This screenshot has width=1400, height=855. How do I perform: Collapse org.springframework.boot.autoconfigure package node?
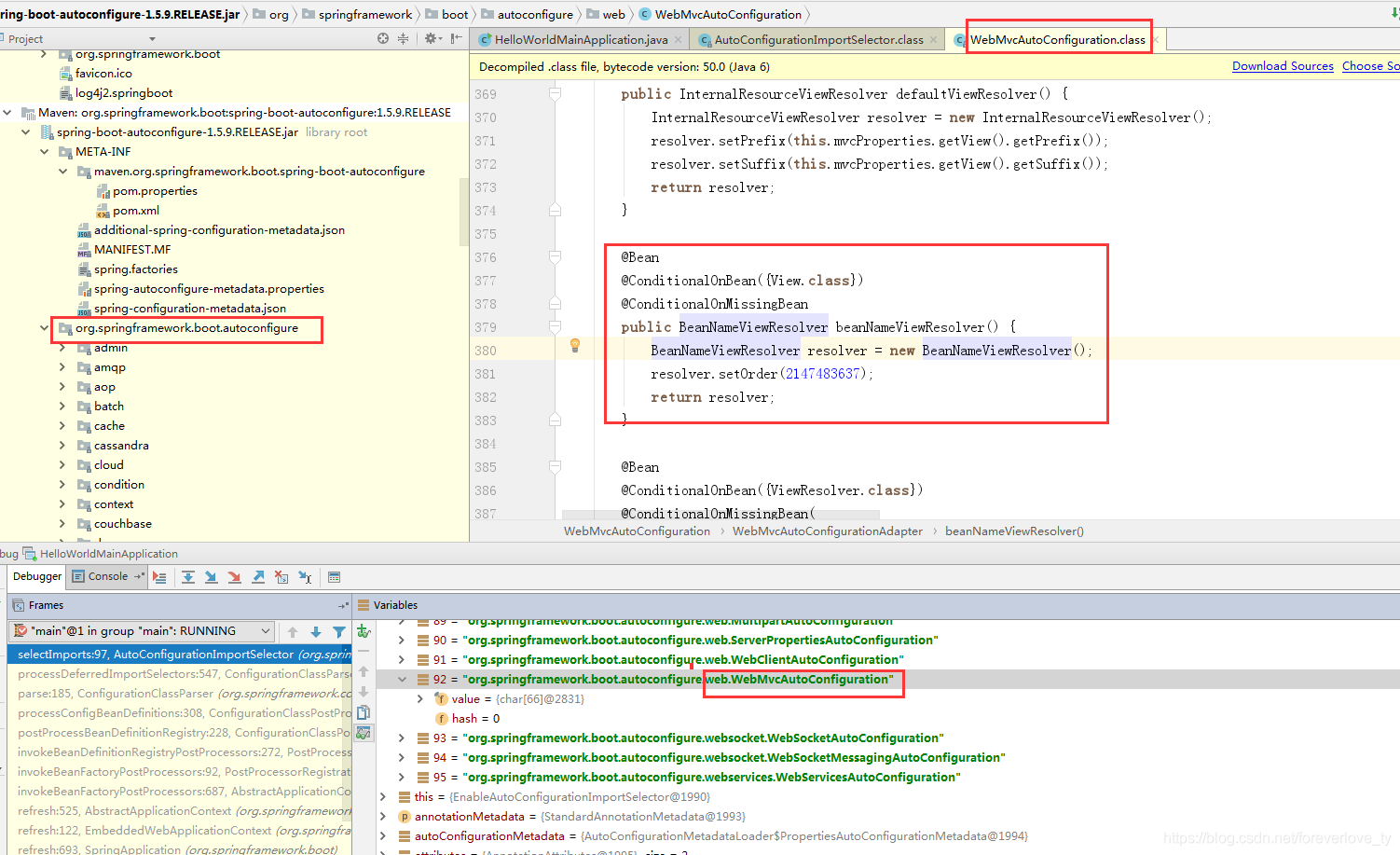(44, 328)
